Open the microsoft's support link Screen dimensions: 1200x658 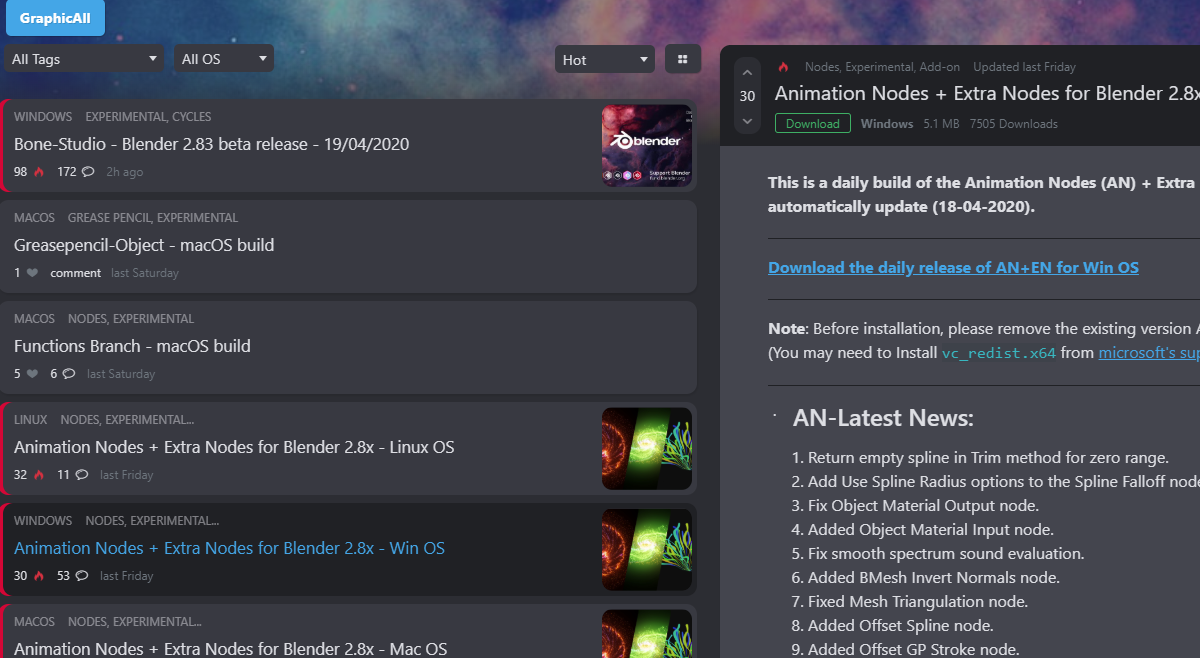1149,352
